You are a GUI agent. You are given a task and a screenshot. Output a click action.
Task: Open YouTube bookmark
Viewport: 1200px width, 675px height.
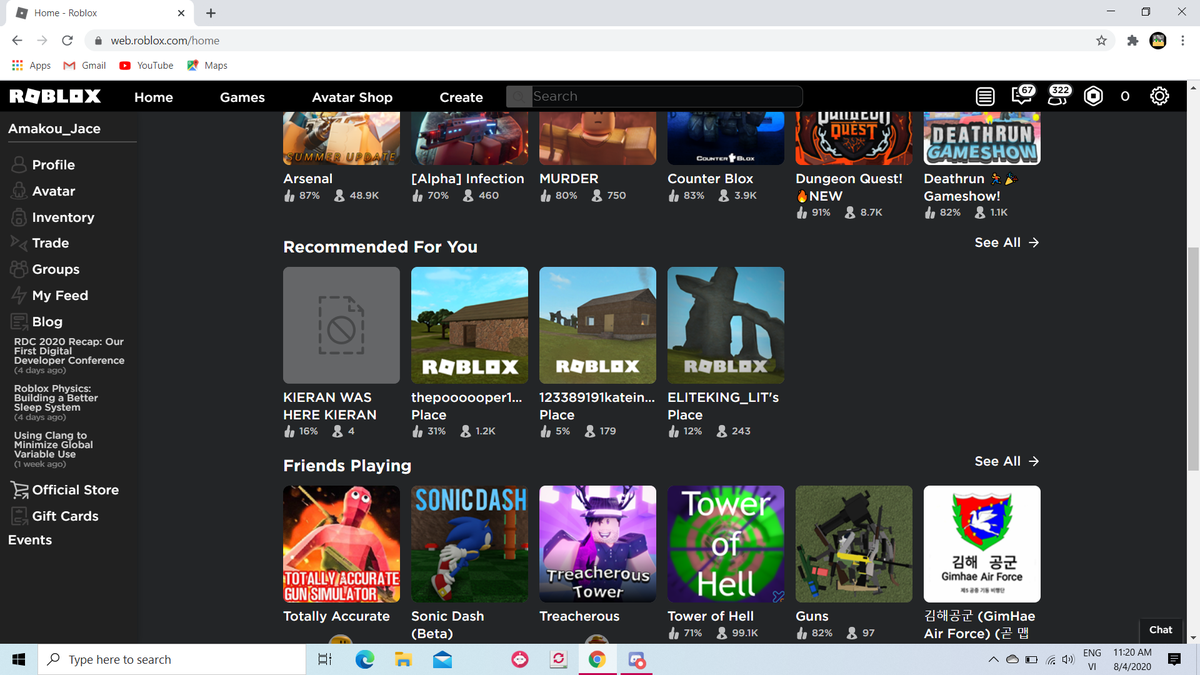[x=146, y=65]
